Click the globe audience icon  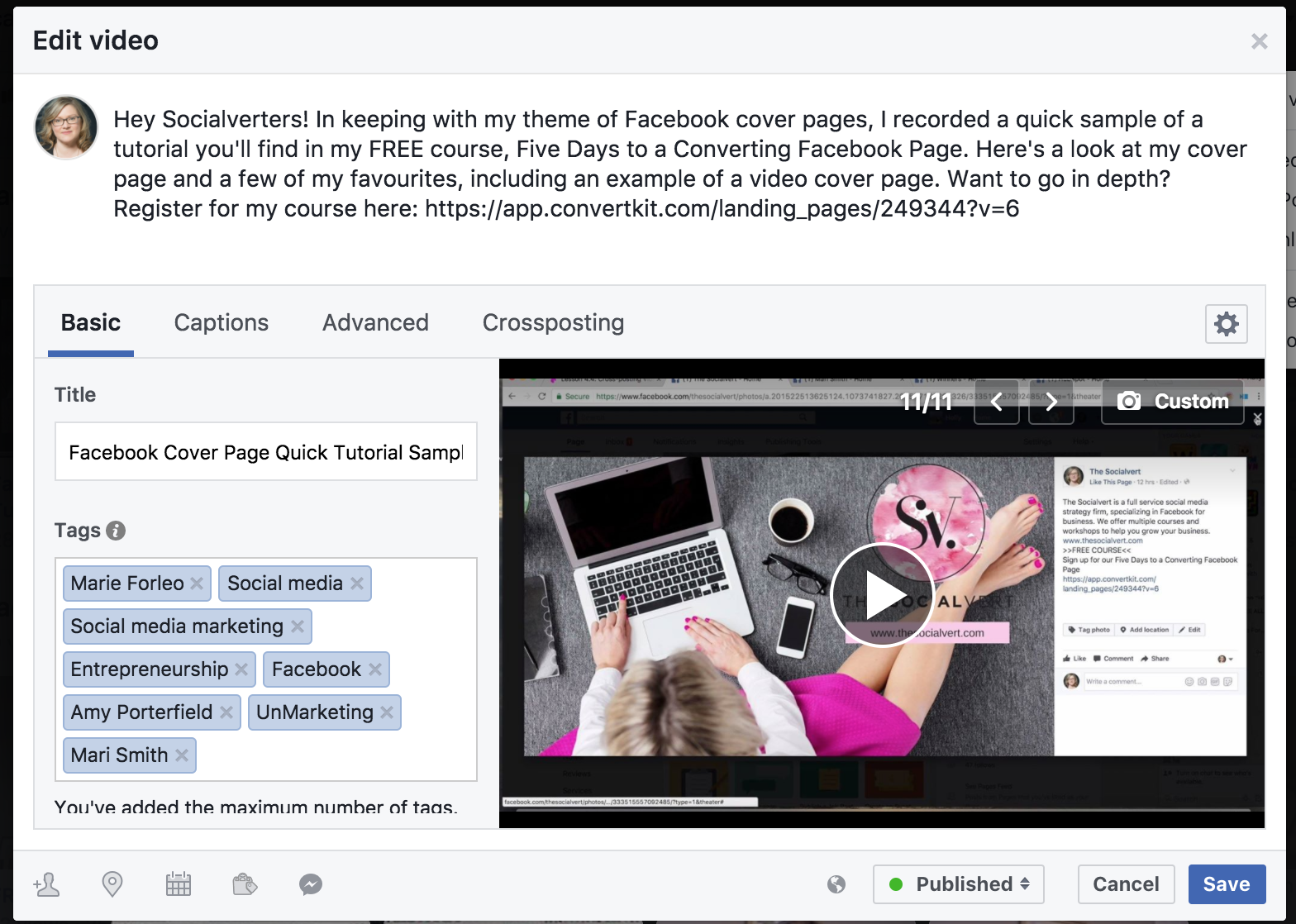(836, 884)
